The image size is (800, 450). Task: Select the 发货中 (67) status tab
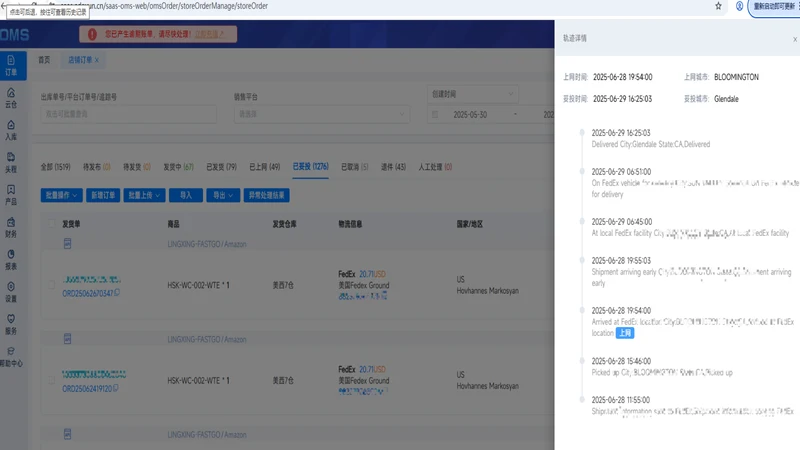(x=178, y=167)
